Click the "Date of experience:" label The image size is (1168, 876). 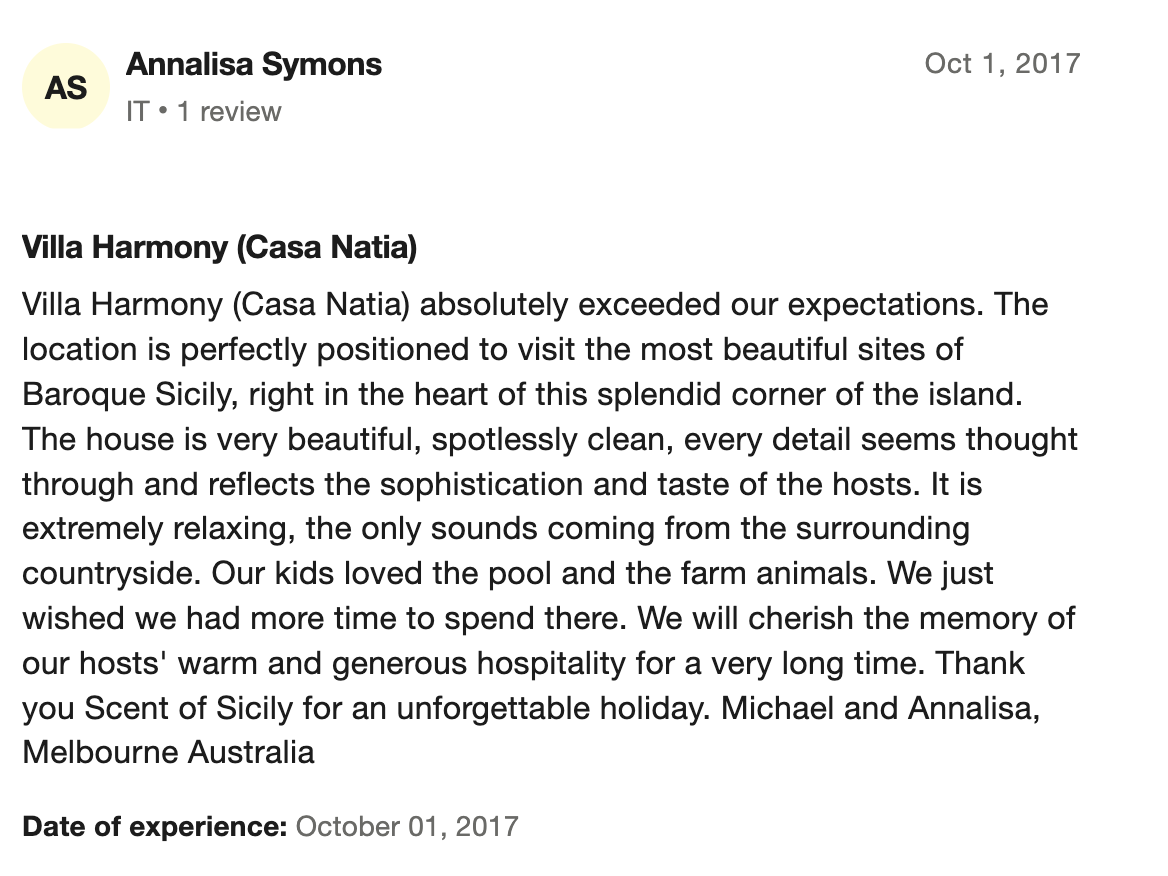coord(155,827)
